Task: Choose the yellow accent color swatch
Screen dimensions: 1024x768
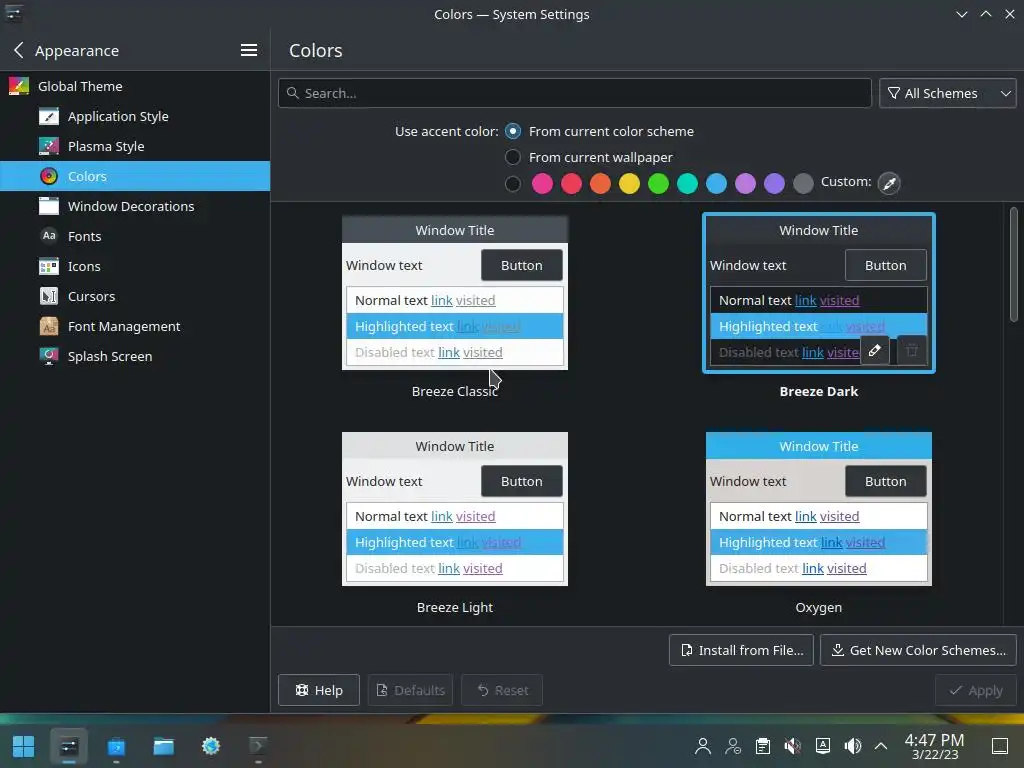Action: 630,184
